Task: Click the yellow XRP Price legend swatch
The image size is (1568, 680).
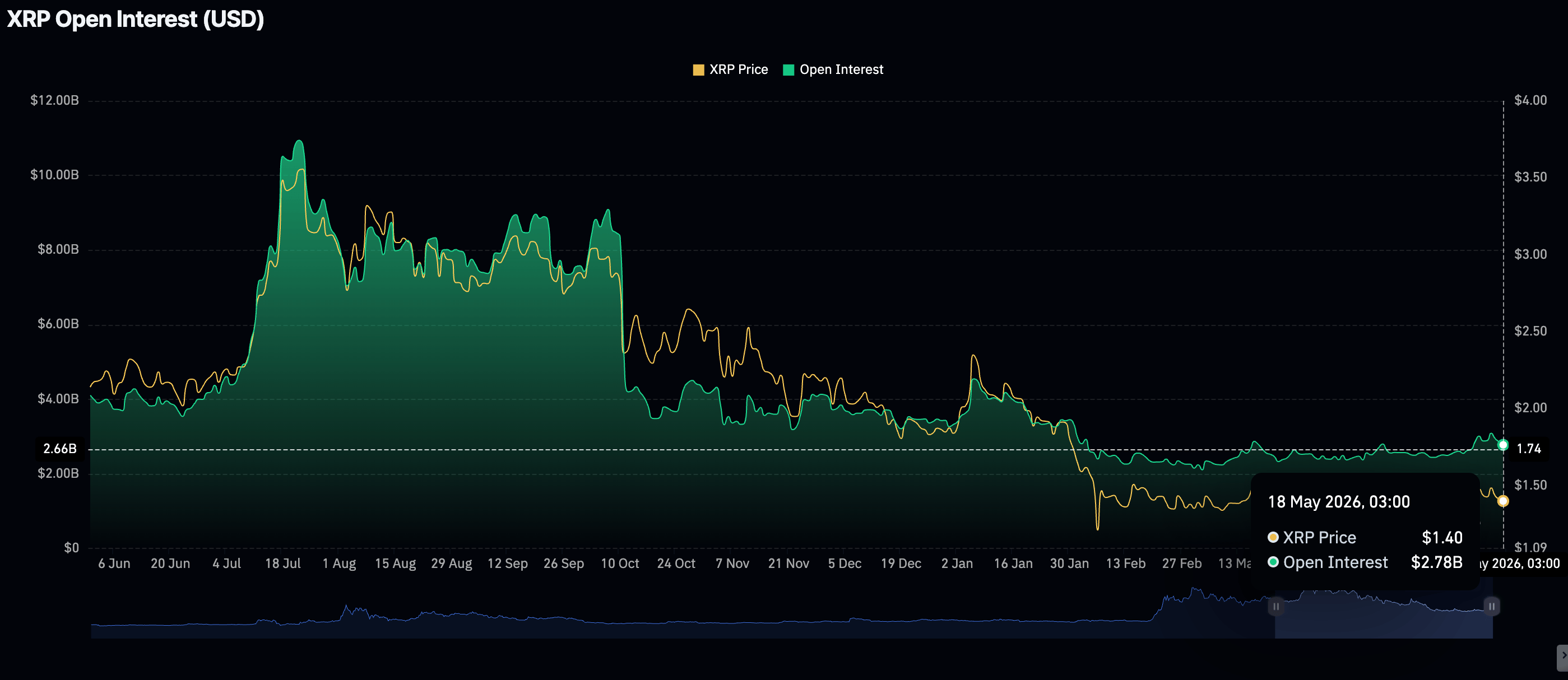Action: (x=698, y=70)
